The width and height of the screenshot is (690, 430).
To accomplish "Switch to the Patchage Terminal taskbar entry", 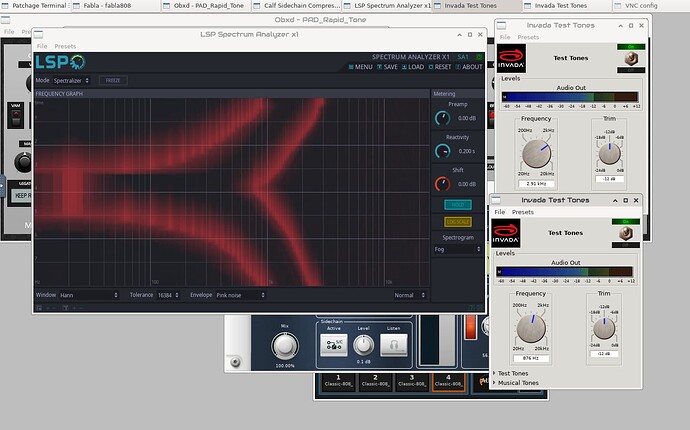I will (35, 6).
